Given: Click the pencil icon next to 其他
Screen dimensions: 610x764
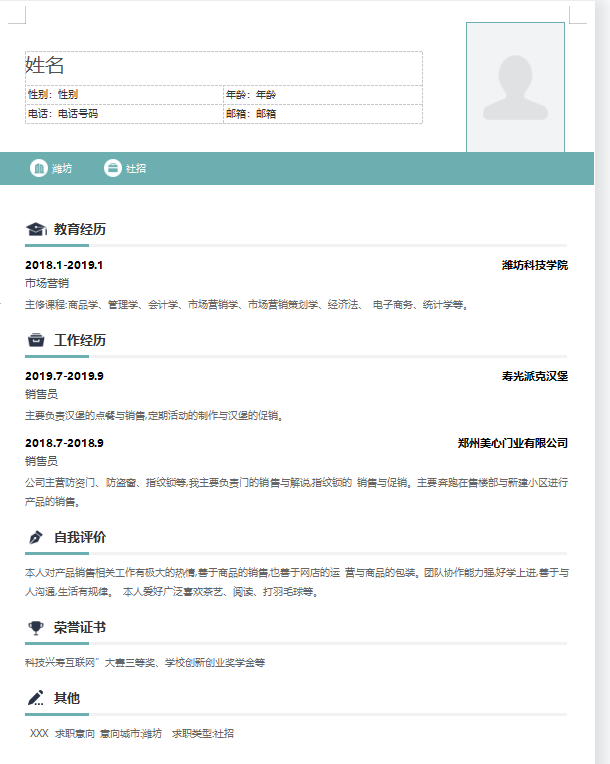Looking at the screenshot, I should pos(36,697).
